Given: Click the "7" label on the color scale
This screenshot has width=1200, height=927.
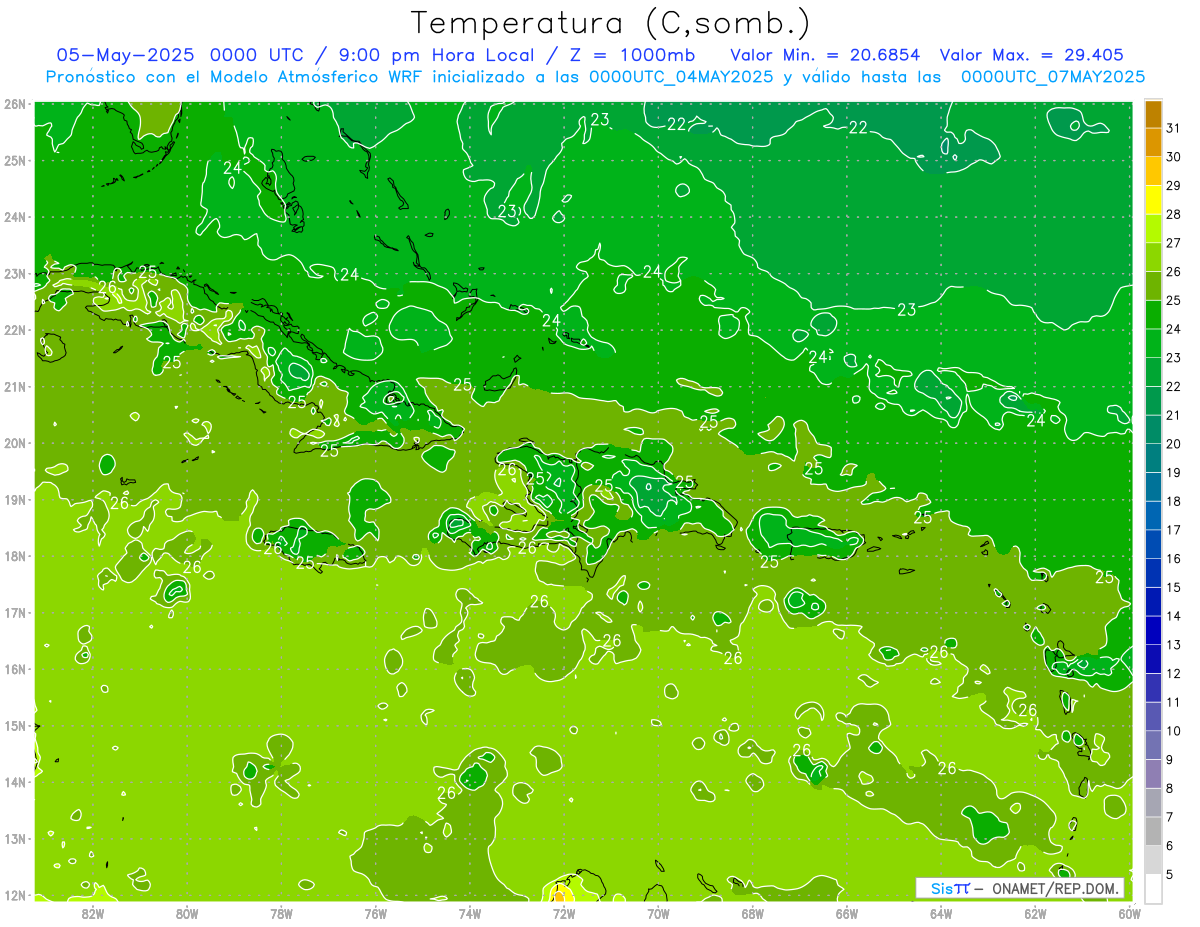Looking at the screenshot, I should tap(1170, 816).
